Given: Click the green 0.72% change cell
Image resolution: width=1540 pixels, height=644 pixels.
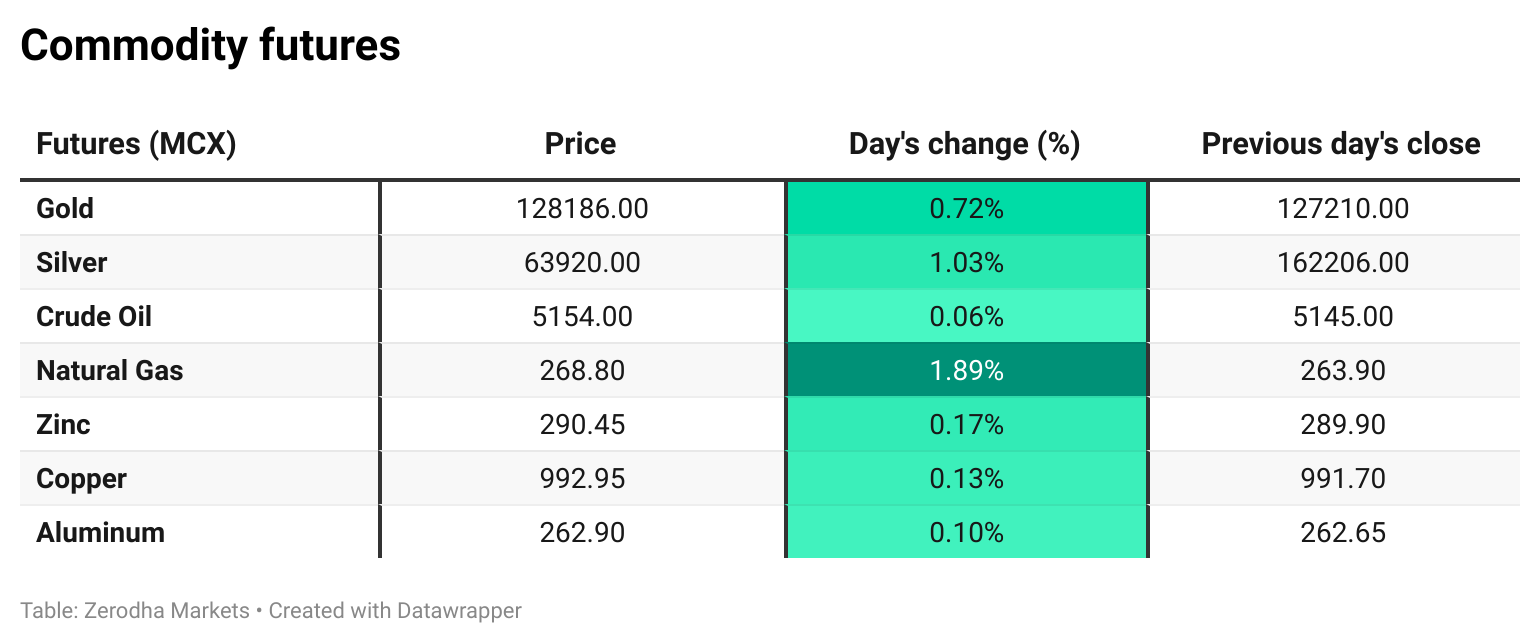Looking at the screenshot, I should tap(966, 209).
